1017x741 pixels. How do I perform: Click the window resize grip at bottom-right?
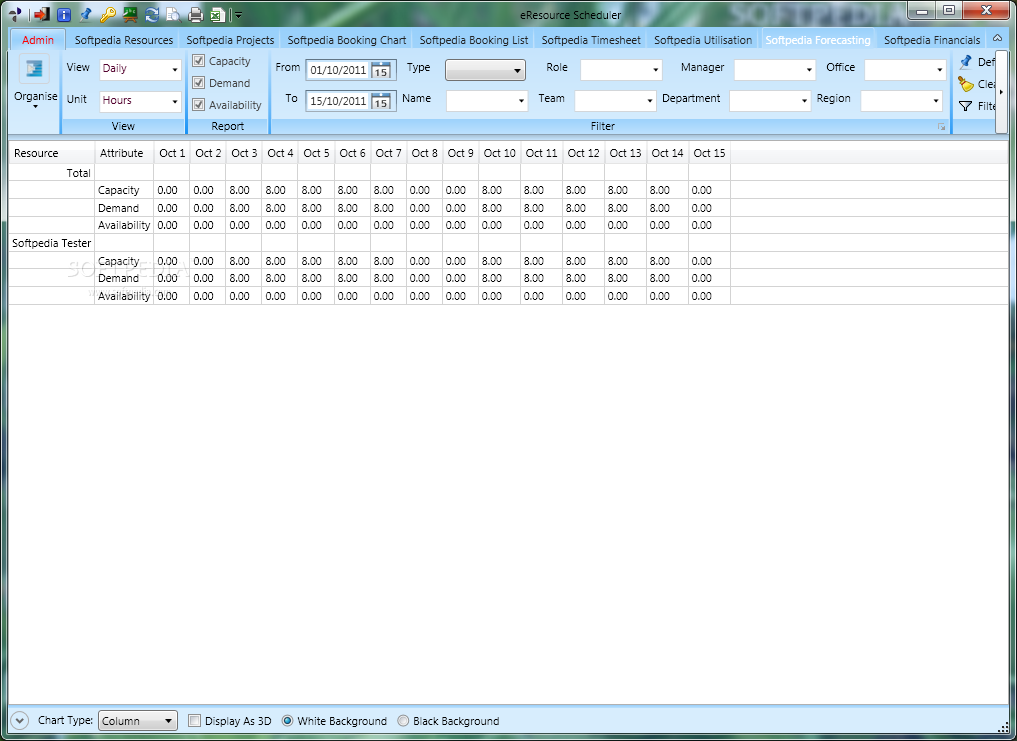[1005, 729]
